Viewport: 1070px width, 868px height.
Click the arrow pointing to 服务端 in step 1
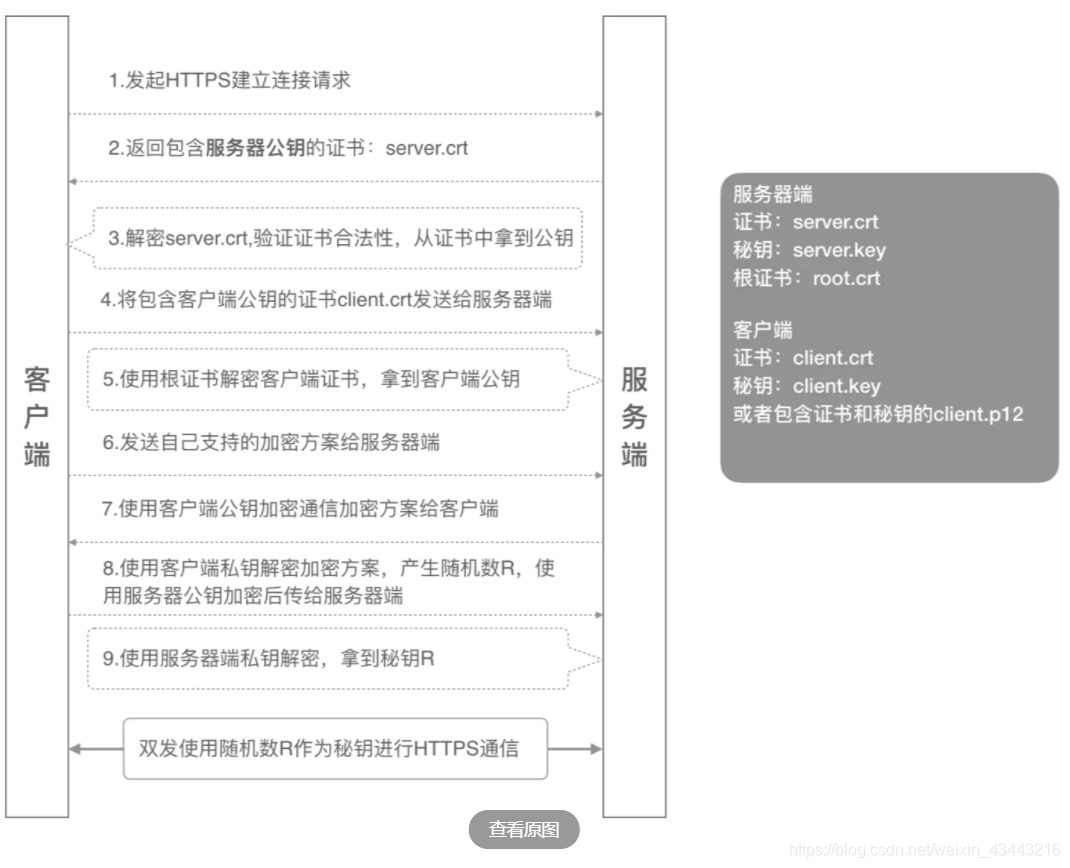click(x=596, y=113)
